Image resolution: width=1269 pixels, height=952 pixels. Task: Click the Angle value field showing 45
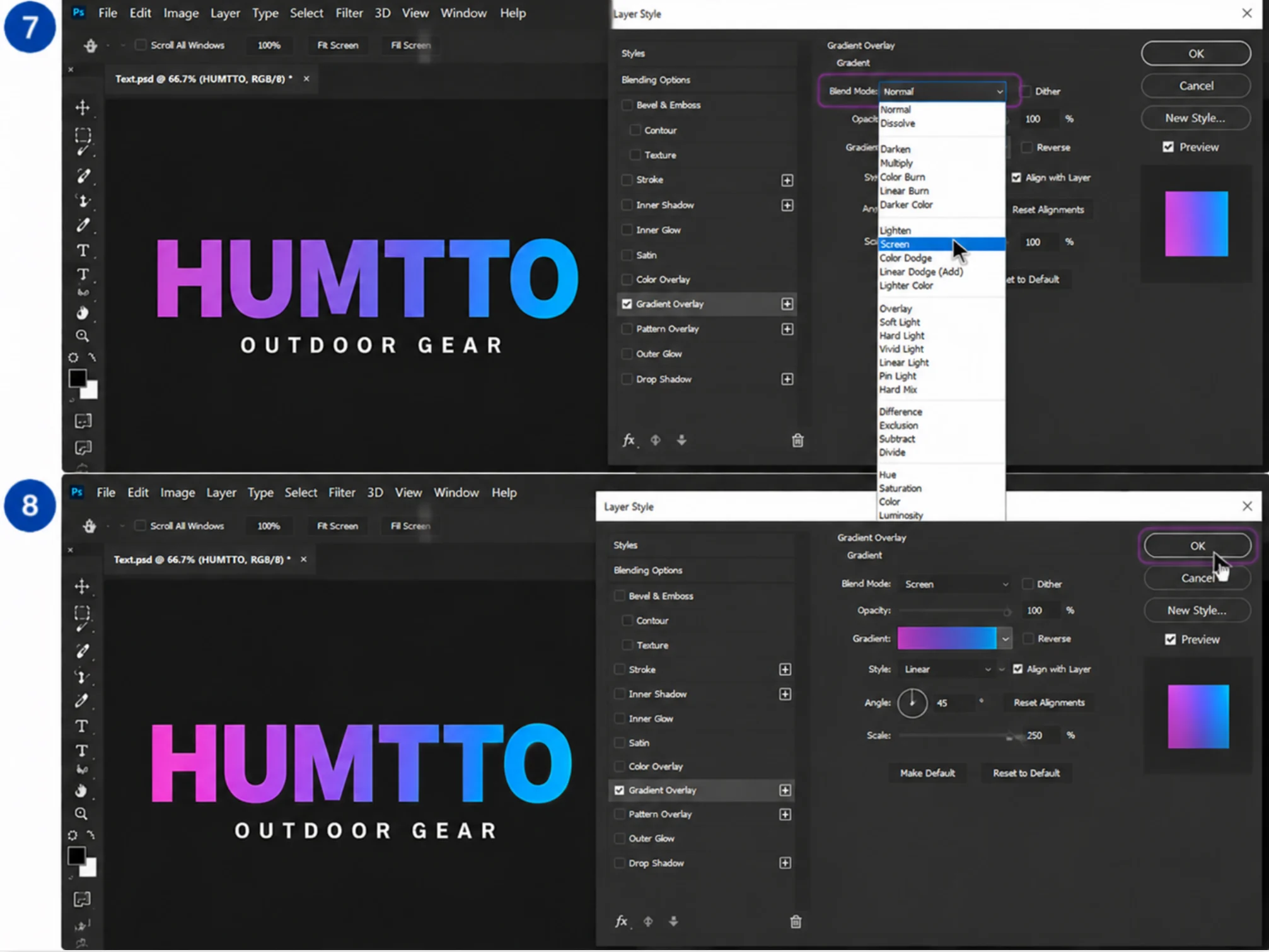[953, 703]
